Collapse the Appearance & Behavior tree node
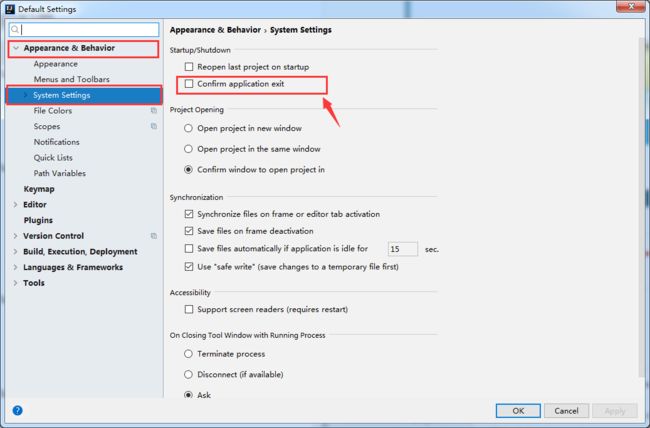 click(16, 48)
